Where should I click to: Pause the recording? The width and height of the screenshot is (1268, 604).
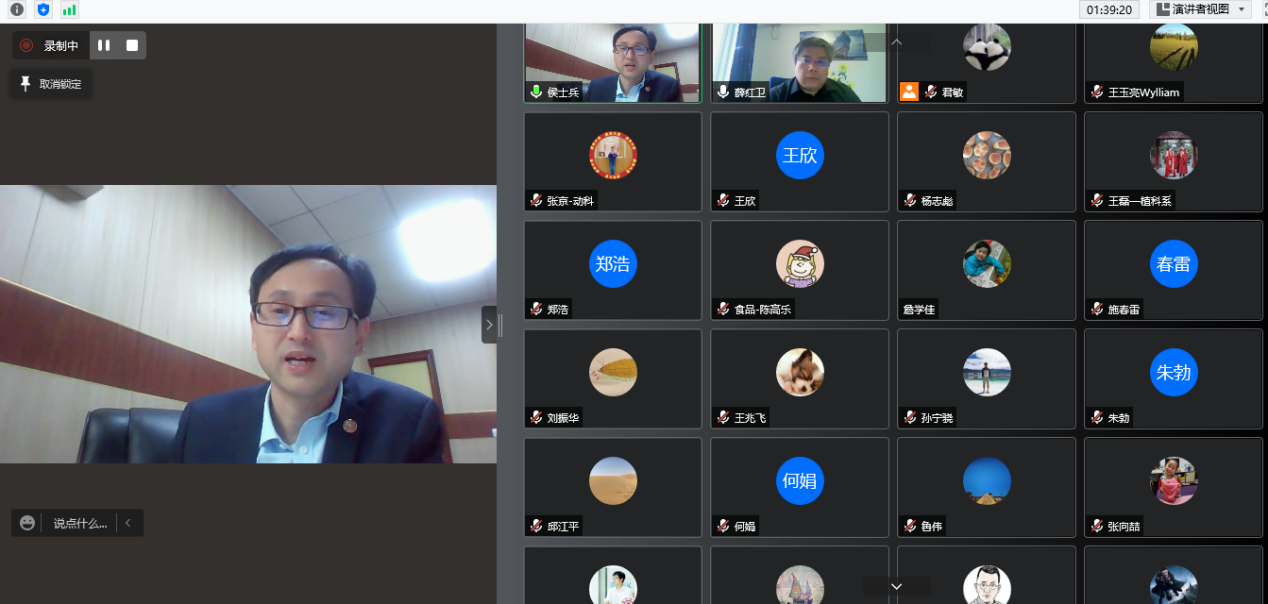pyautogui.click(x=104, y=46)
